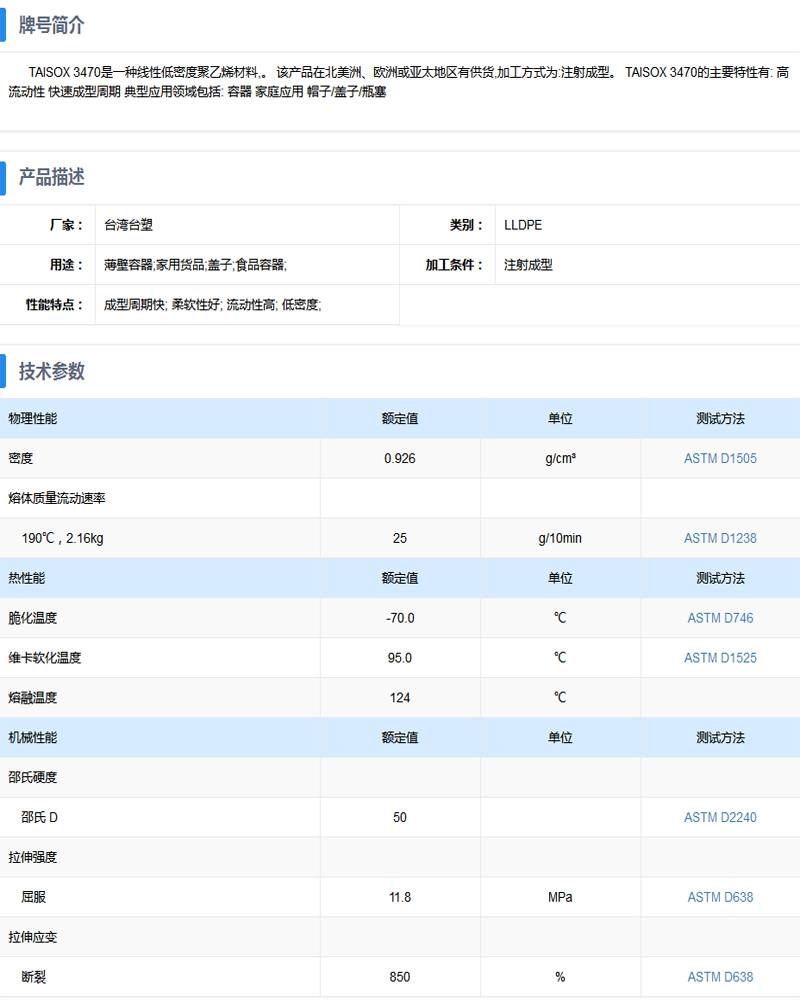Click the TAISOX 3470 introduction paragraph

[399, 82]
